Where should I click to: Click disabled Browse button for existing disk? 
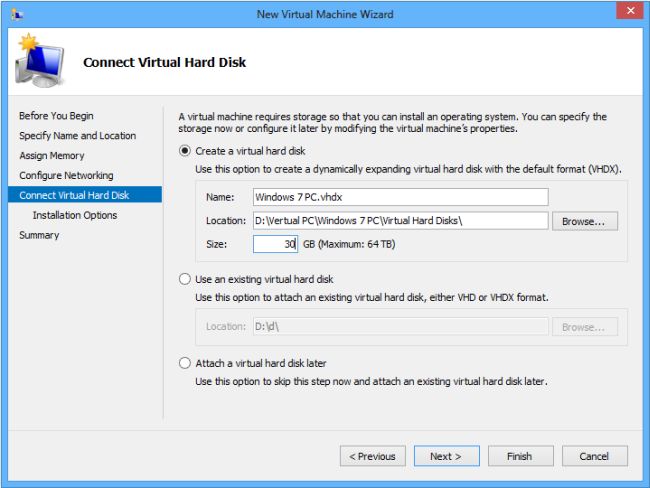(585, 327)
